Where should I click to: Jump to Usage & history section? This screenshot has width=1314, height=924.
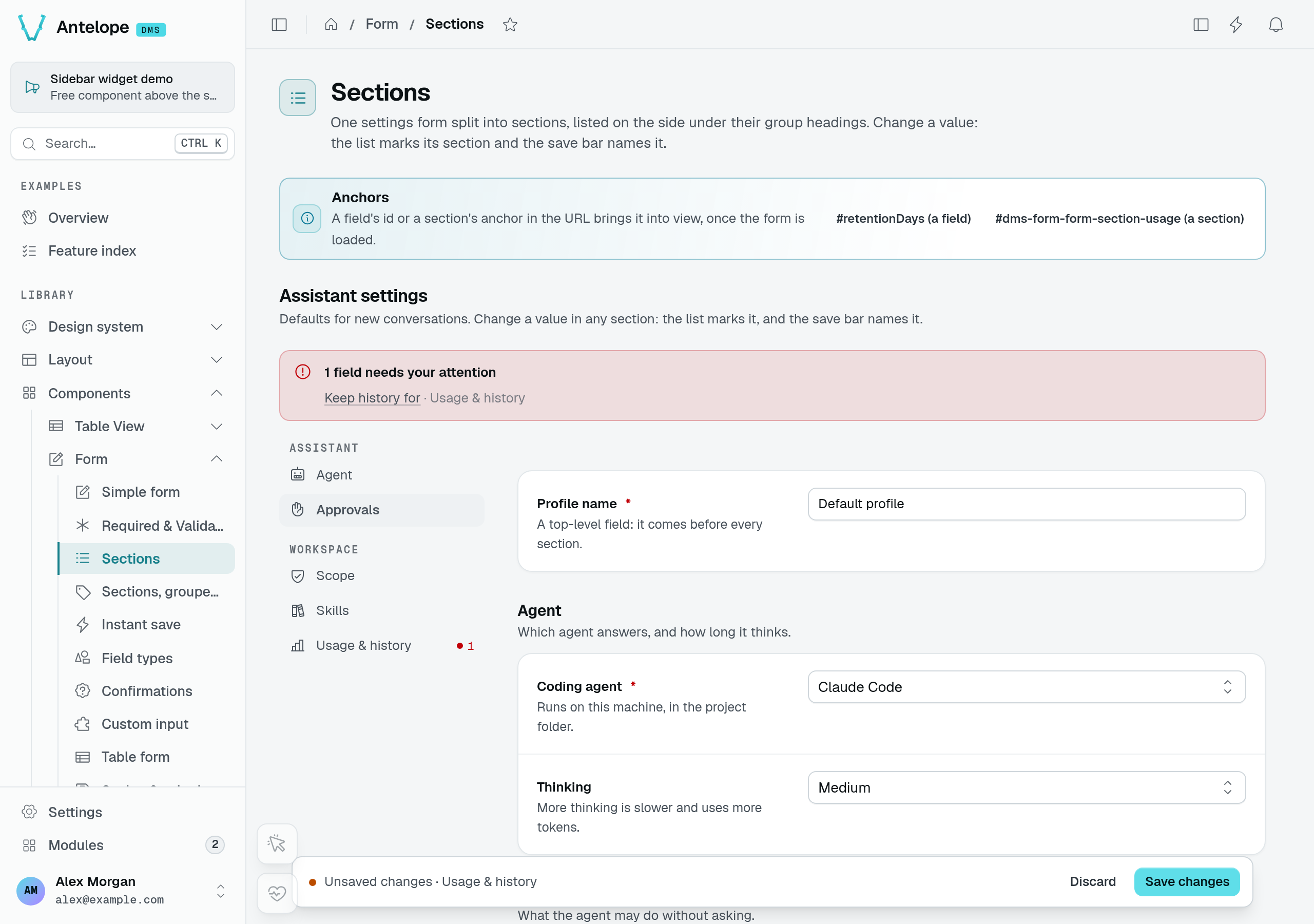(382, 645)
